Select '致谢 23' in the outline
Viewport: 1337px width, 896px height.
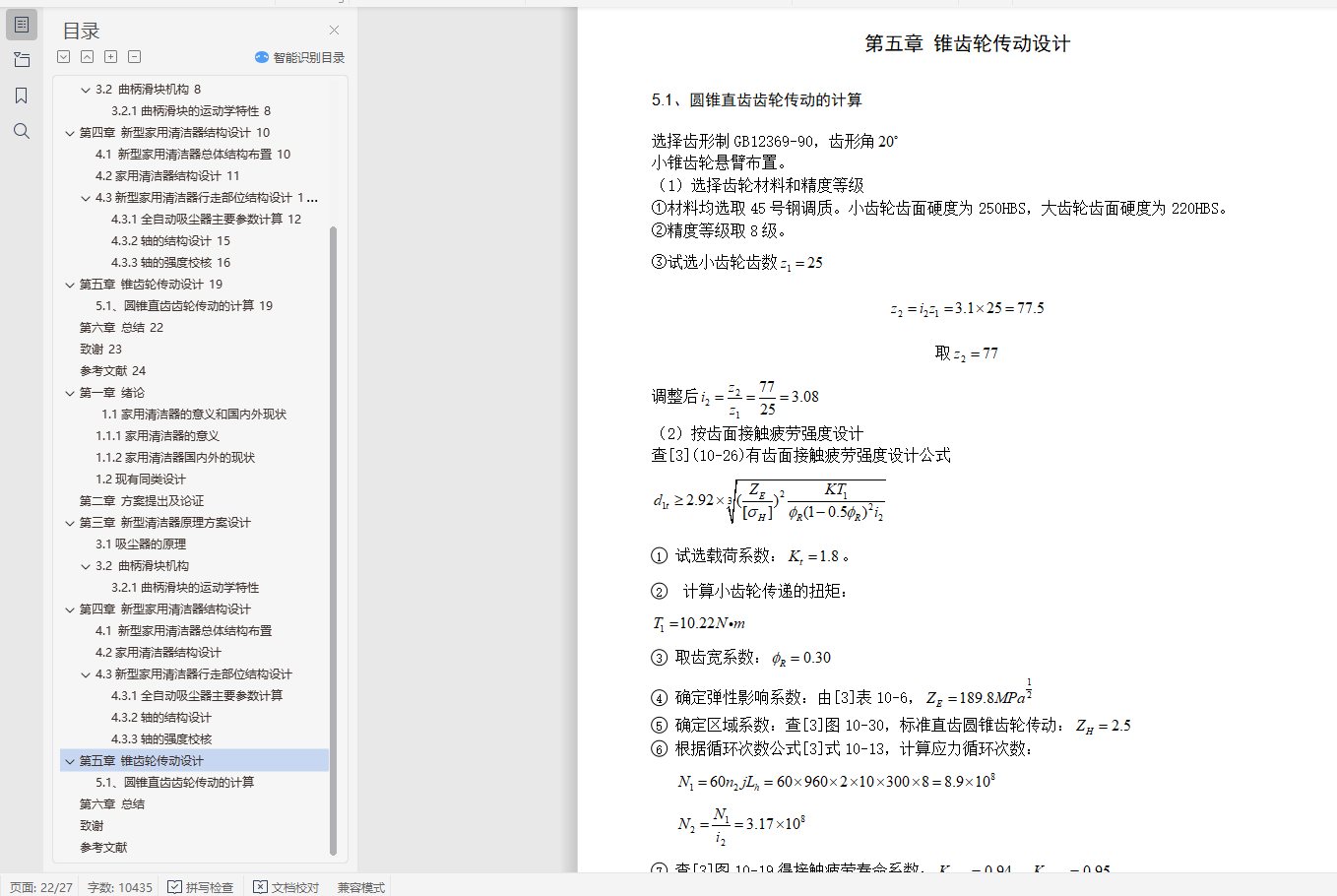100,350
